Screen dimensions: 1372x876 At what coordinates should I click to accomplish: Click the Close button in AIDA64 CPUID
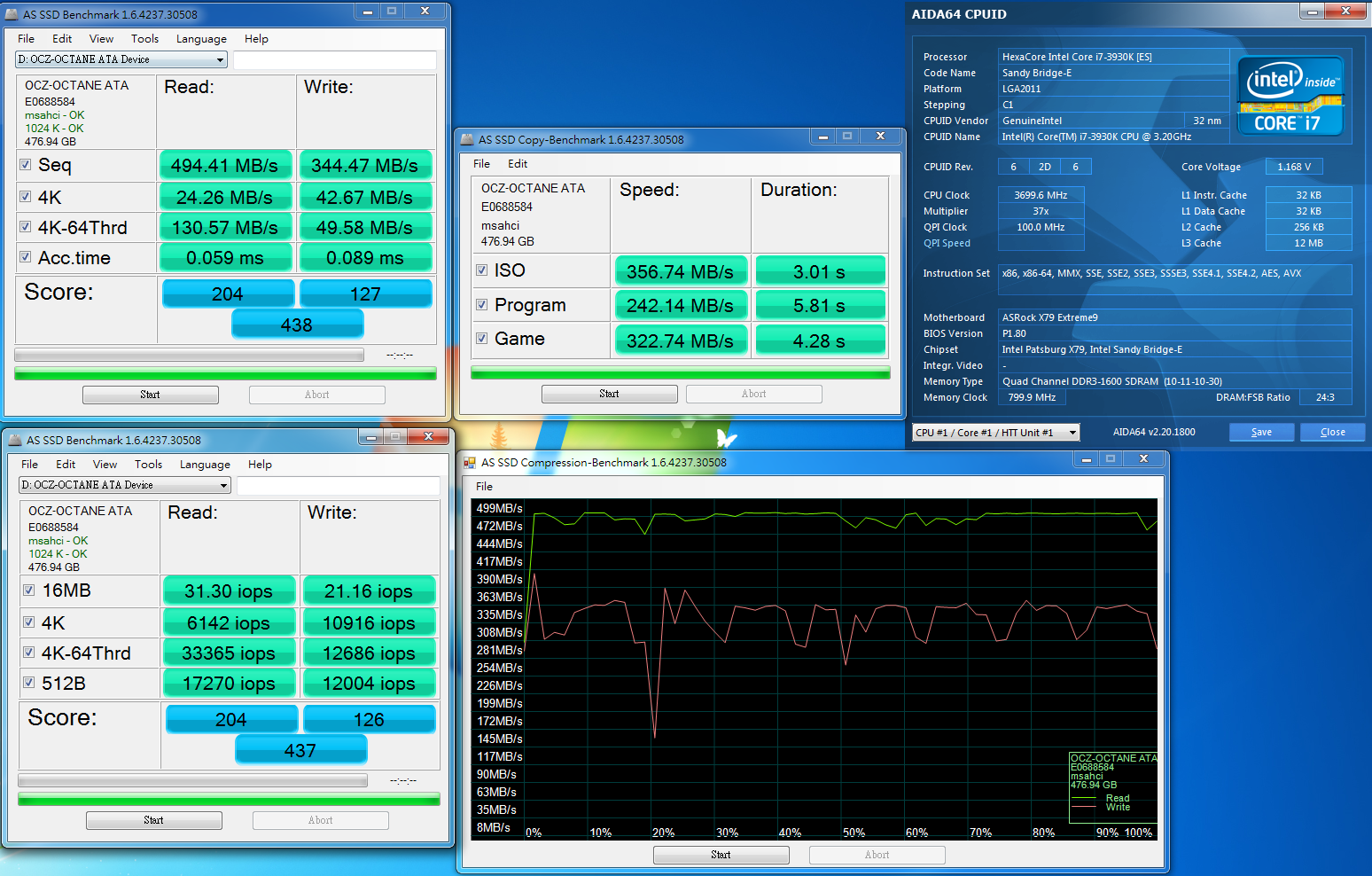point(1332,432)
